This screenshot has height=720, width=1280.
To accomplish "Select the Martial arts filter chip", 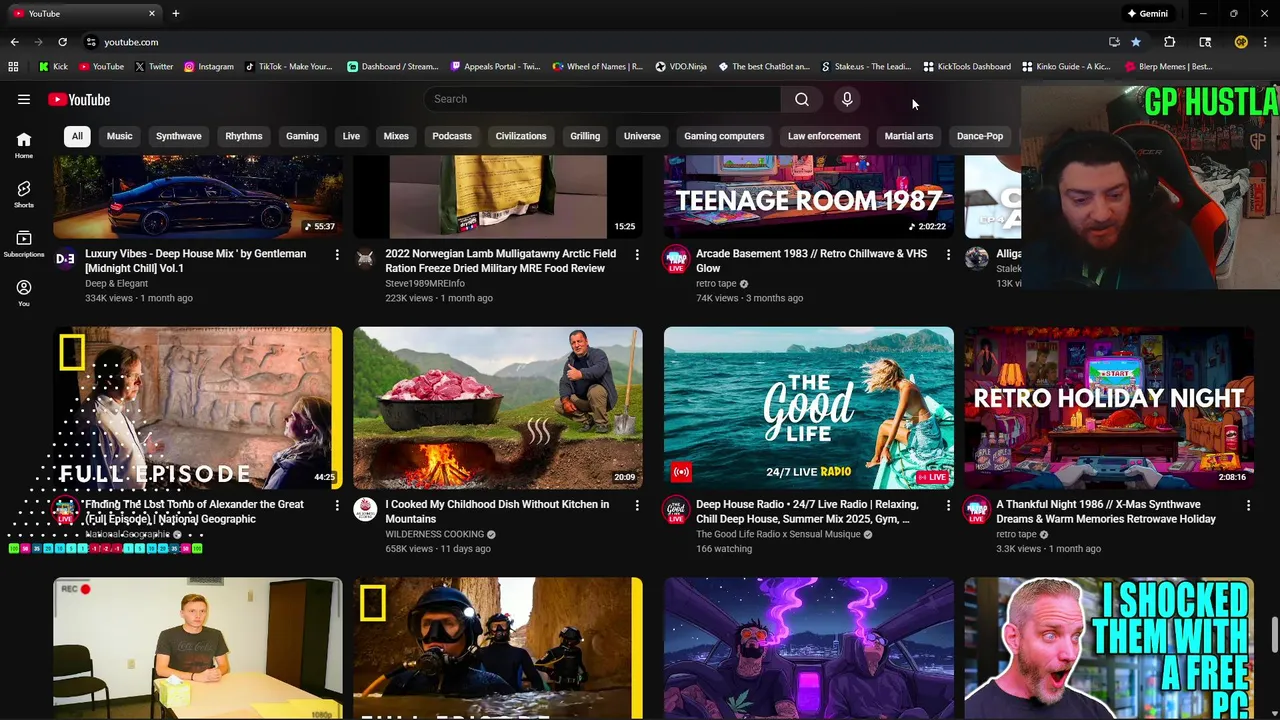I will point(909,136).
